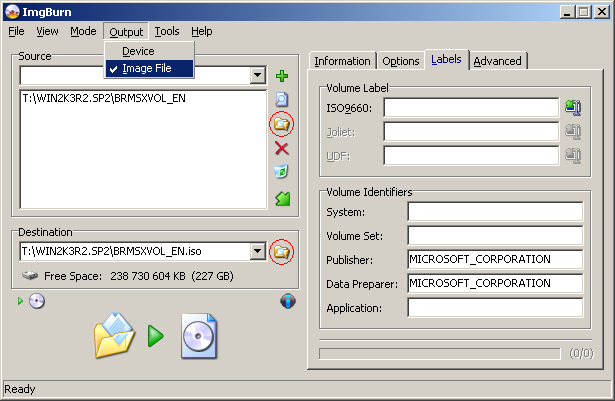Uncheck the Image File output option

pos(149,68)
